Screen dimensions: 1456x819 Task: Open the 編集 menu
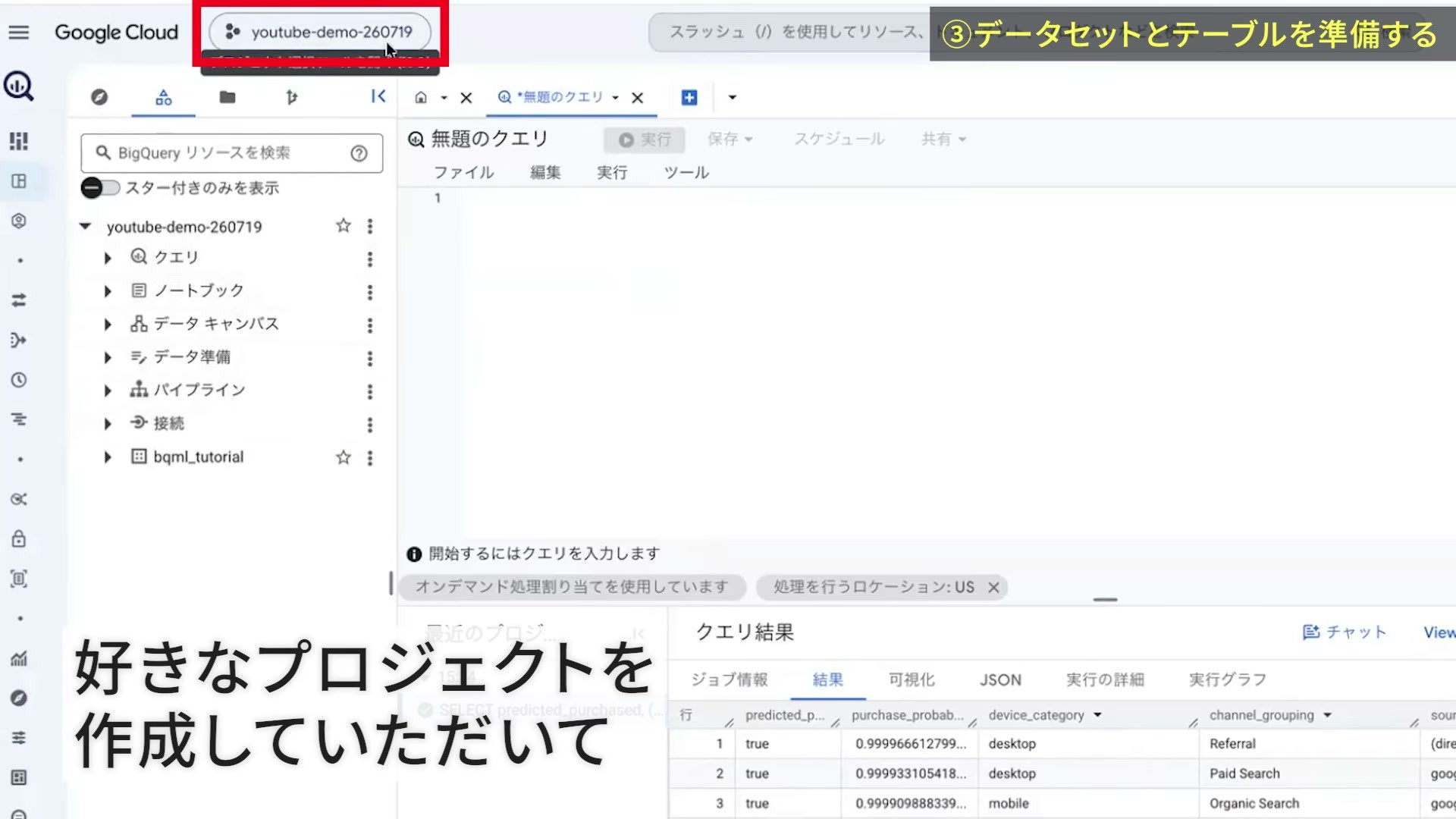coord(545,173)
